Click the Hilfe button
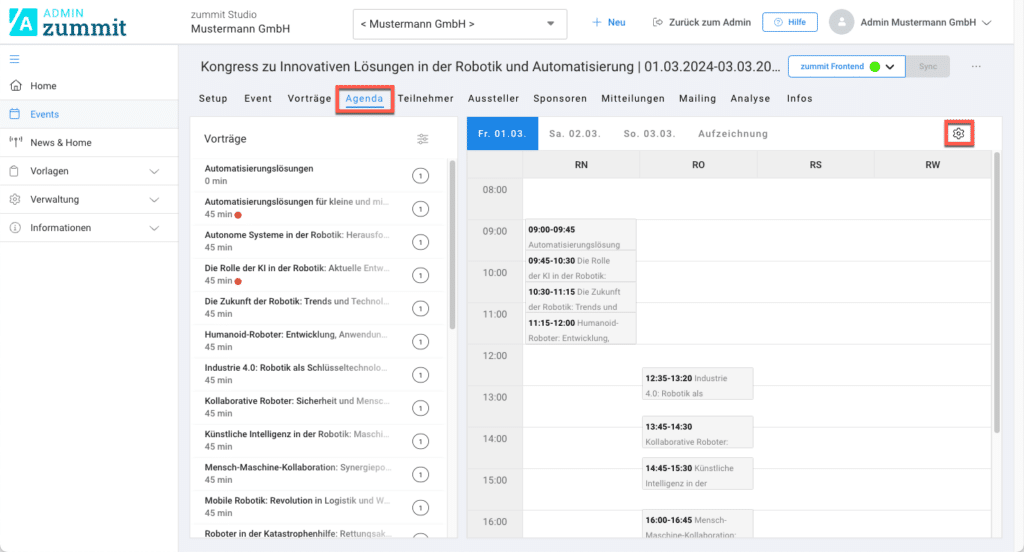The width and height of the screenshot is (1024, 552). 789,22
